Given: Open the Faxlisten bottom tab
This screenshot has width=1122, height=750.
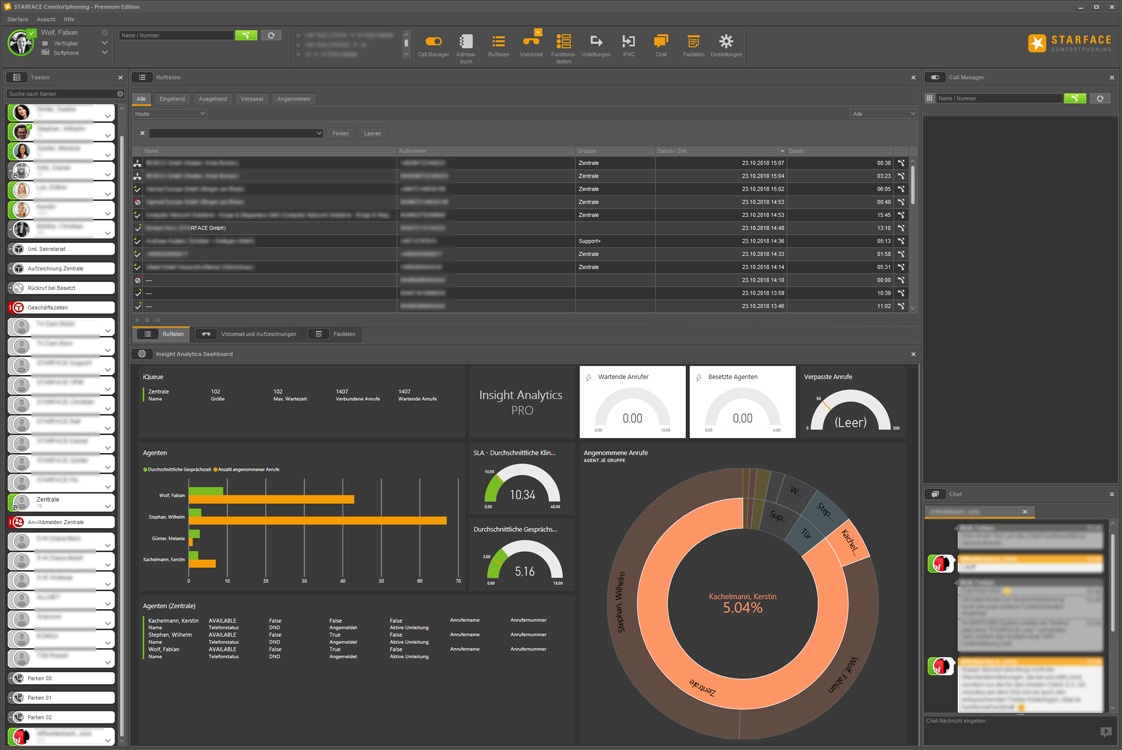Looking at the screenshot, I should tap(335, 334).
